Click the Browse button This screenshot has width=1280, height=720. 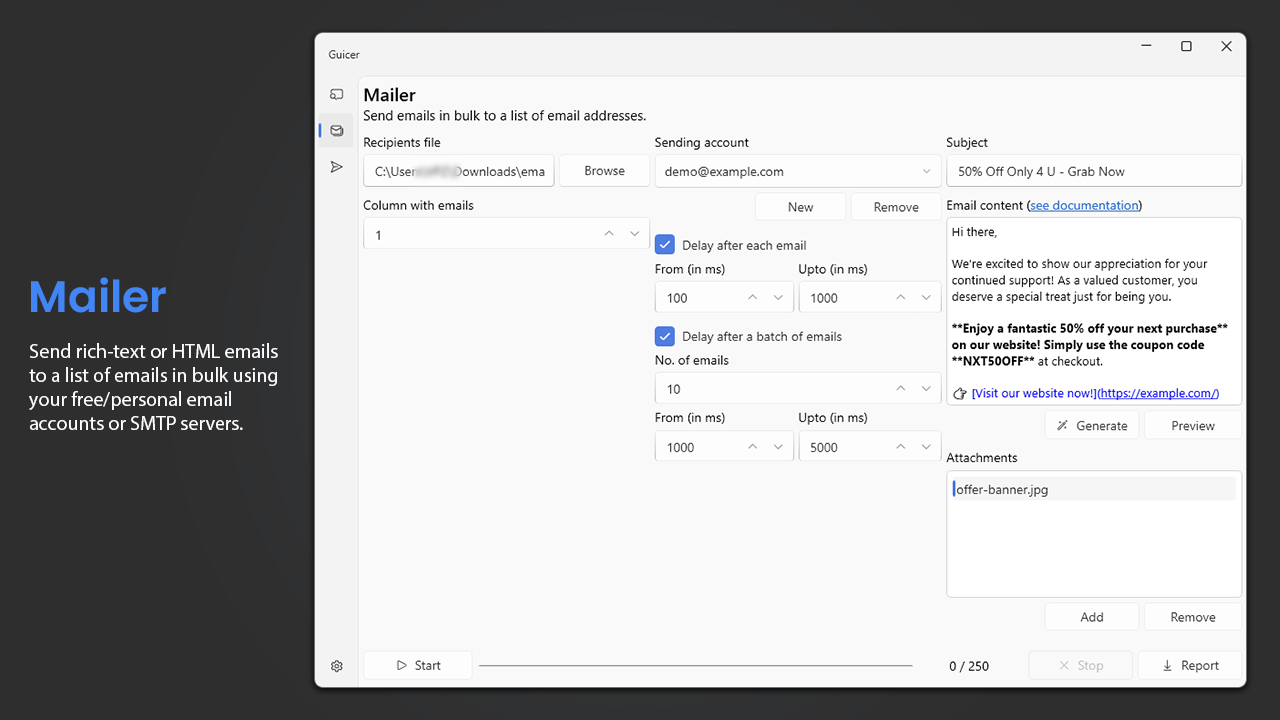point(604,171)
